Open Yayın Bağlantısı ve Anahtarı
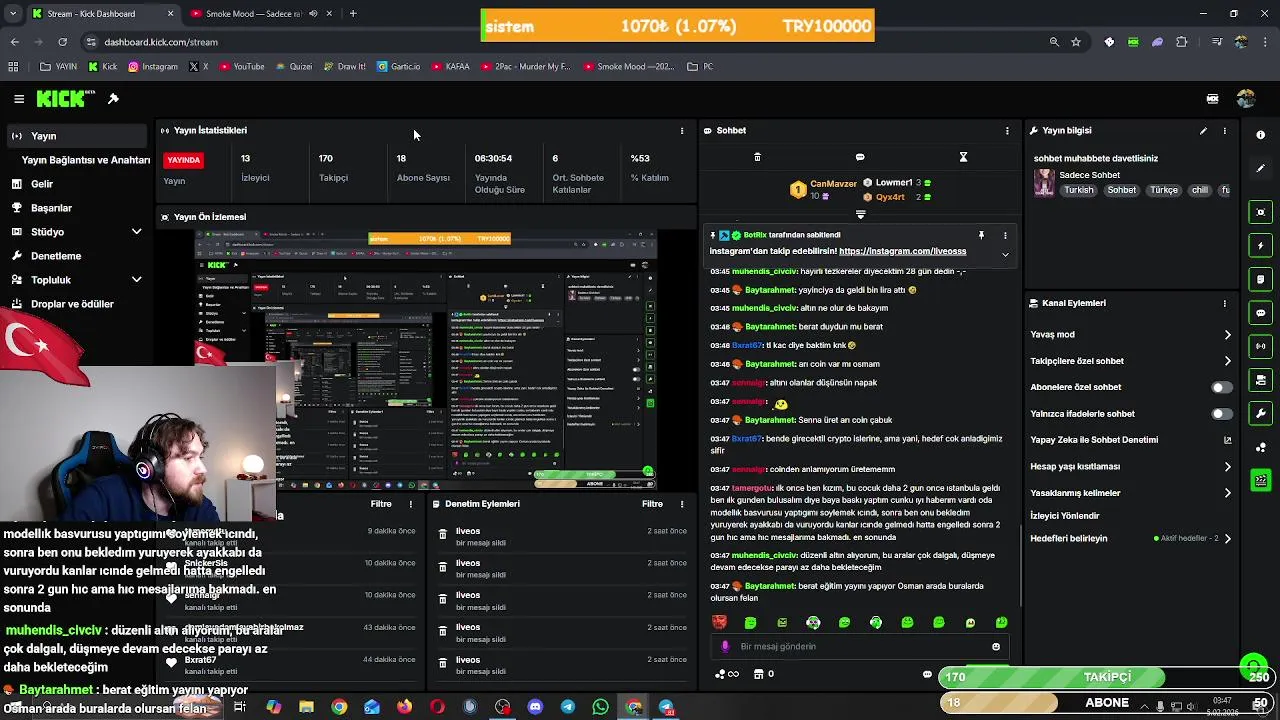Screen dimensions: 1280x720 (86, 160)
